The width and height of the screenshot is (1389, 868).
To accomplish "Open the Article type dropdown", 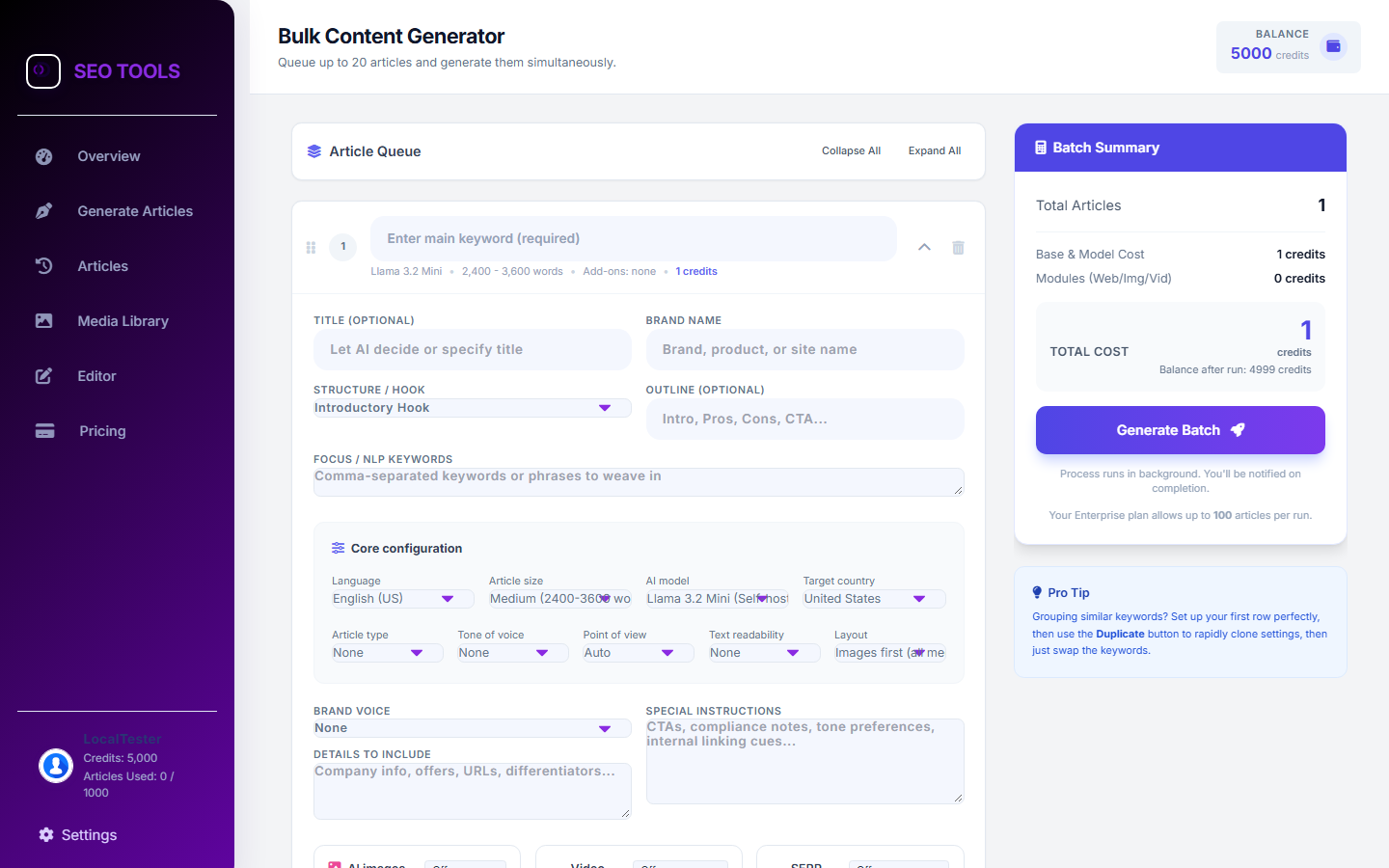I will pyautogui.click(x=388, y=653).
